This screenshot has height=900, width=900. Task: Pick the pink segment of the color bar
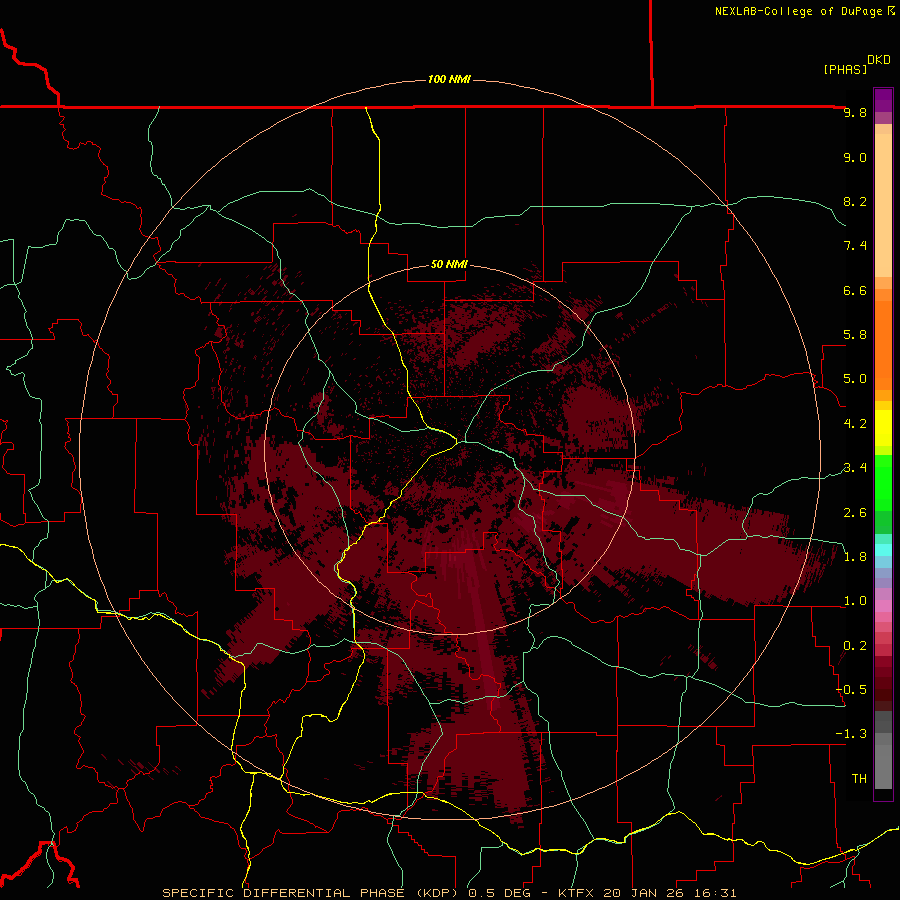pyautogui.click(x=883, y=606)
